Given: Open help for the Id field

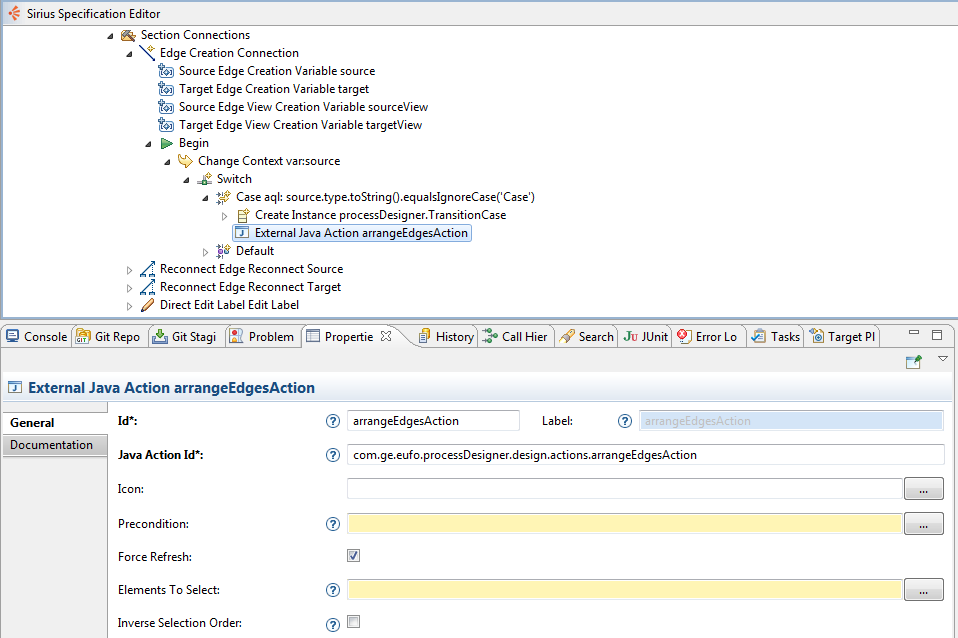Looking at the screenshot, I should coord(332,421).
